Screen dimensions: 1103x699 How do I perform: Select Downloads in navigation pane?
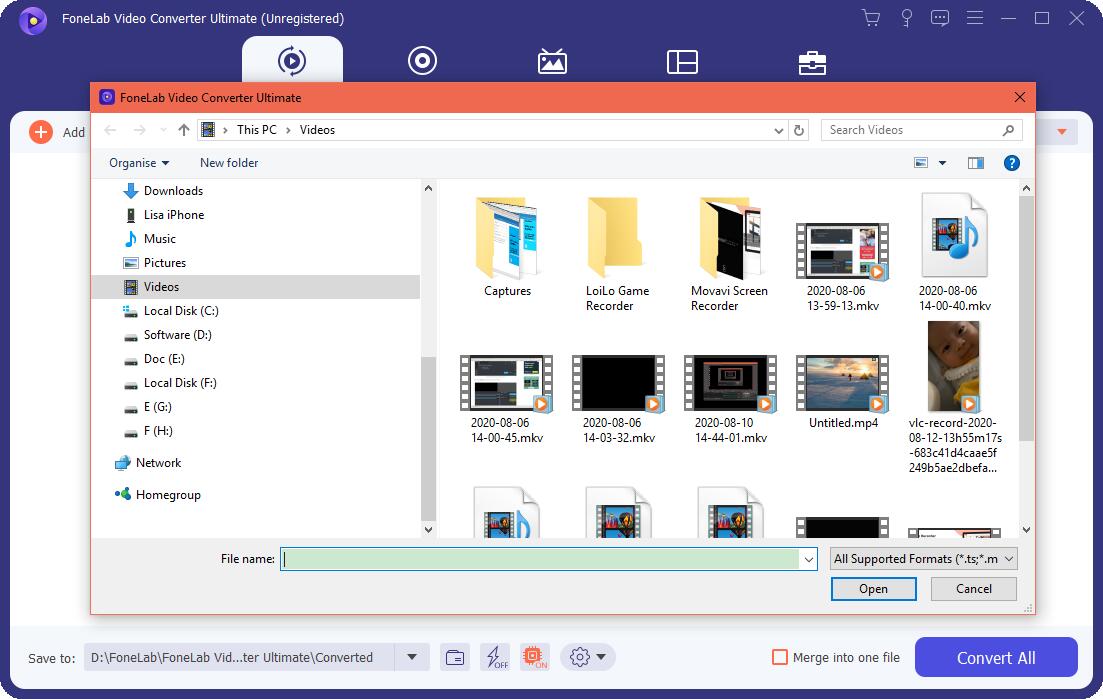(x=173, y=191)
